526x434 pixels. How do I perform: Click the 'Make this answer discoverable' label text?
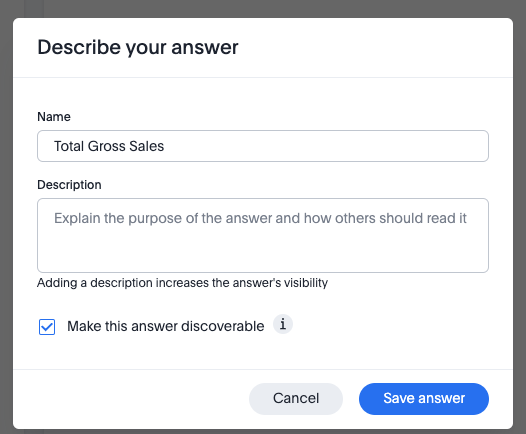tap(166, 326)
